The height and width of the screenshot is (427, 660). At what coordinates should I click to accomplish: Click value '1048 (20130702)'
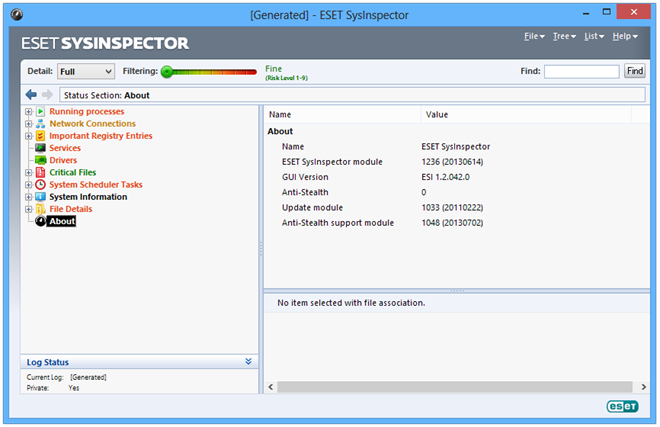point(452,223)
